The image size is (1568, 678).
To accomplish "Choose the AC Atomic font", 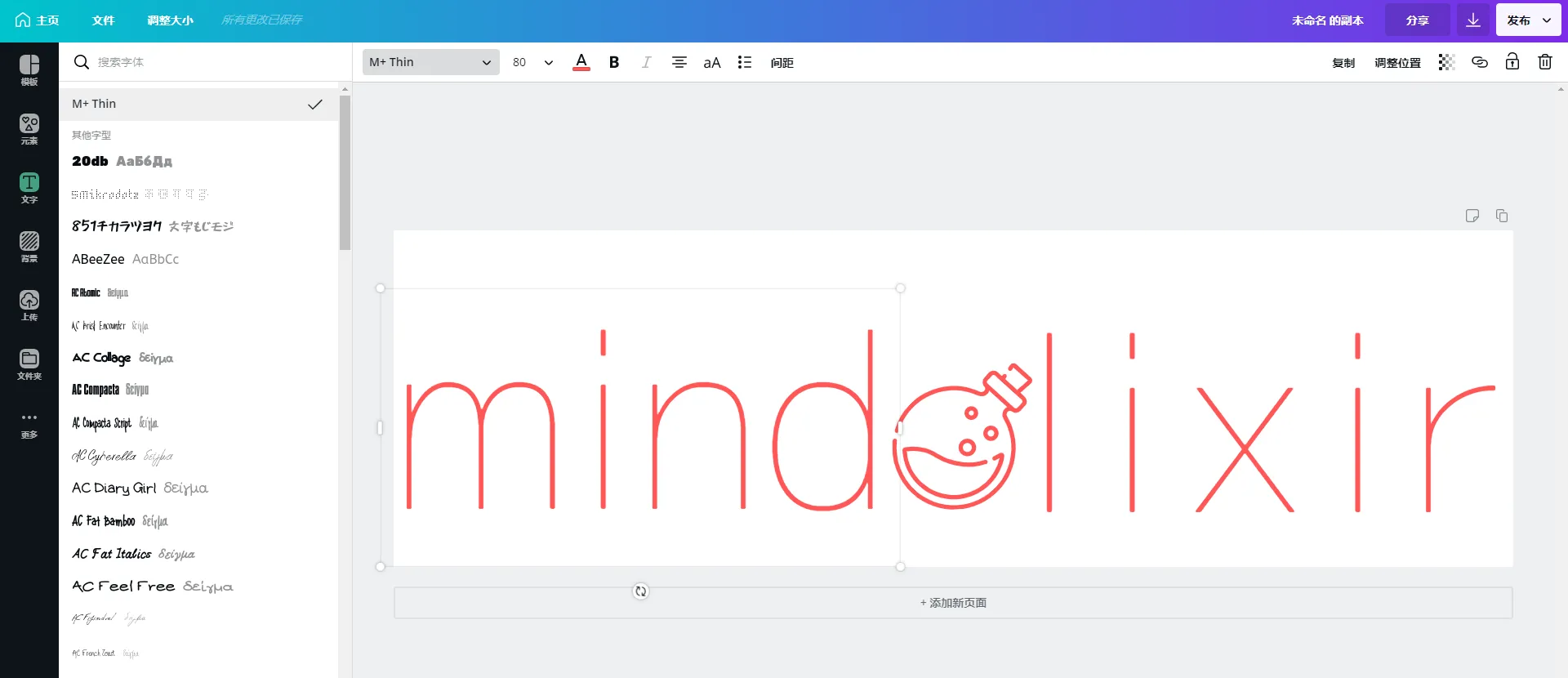I will tap(198, 292).
